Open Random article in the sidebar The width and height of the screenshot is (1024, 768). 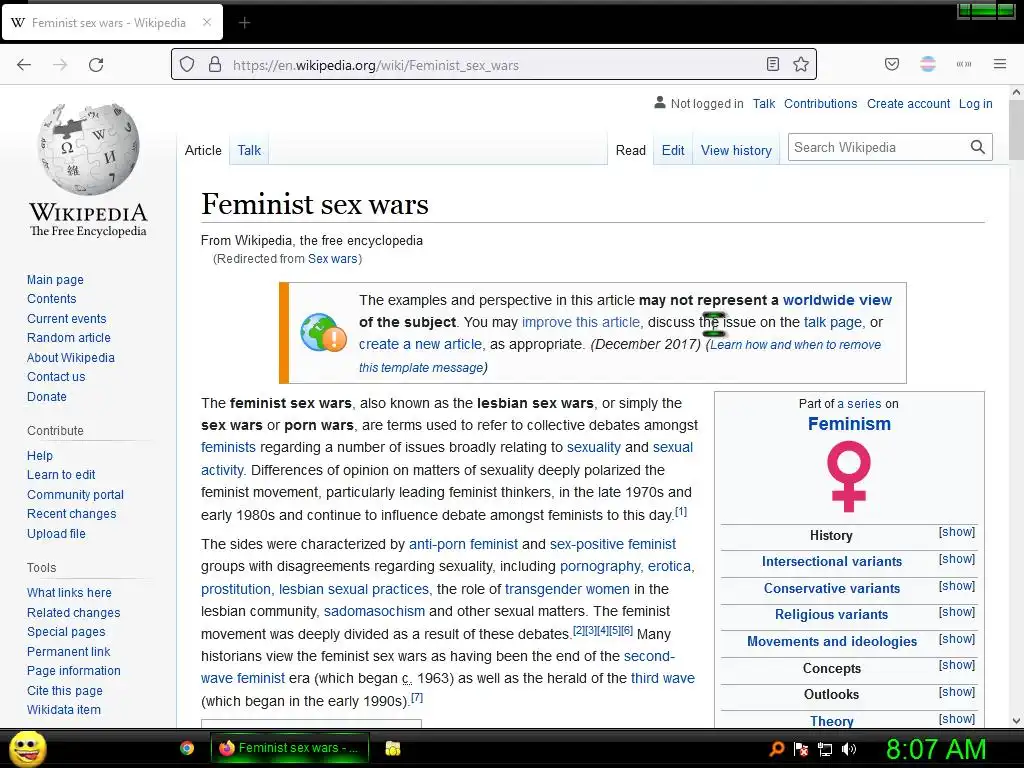[69, 338]
